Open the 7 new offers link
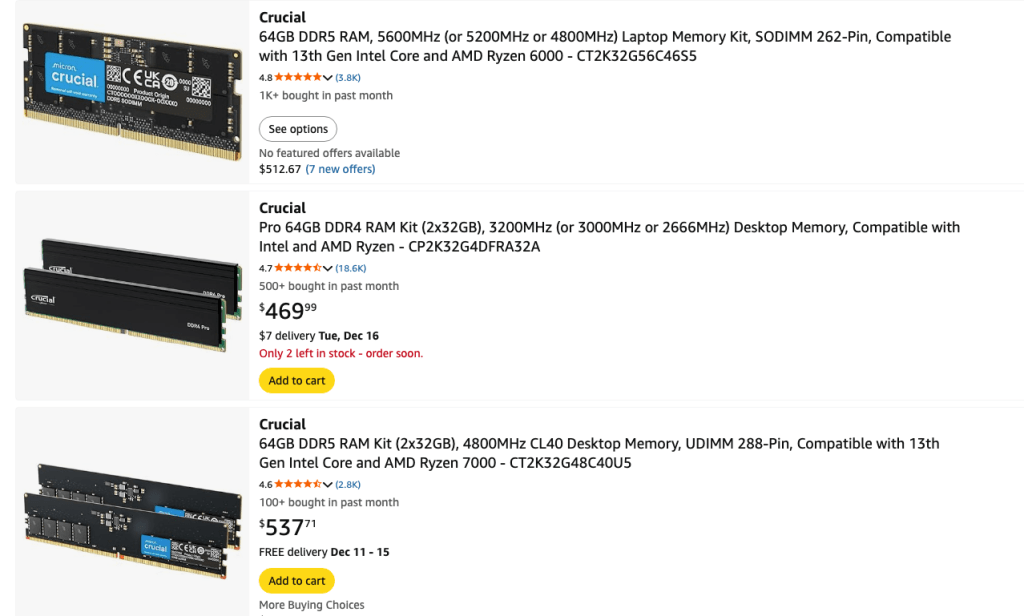The width and height of the screenshot is (1024, 616). click(x=340, y=169)
